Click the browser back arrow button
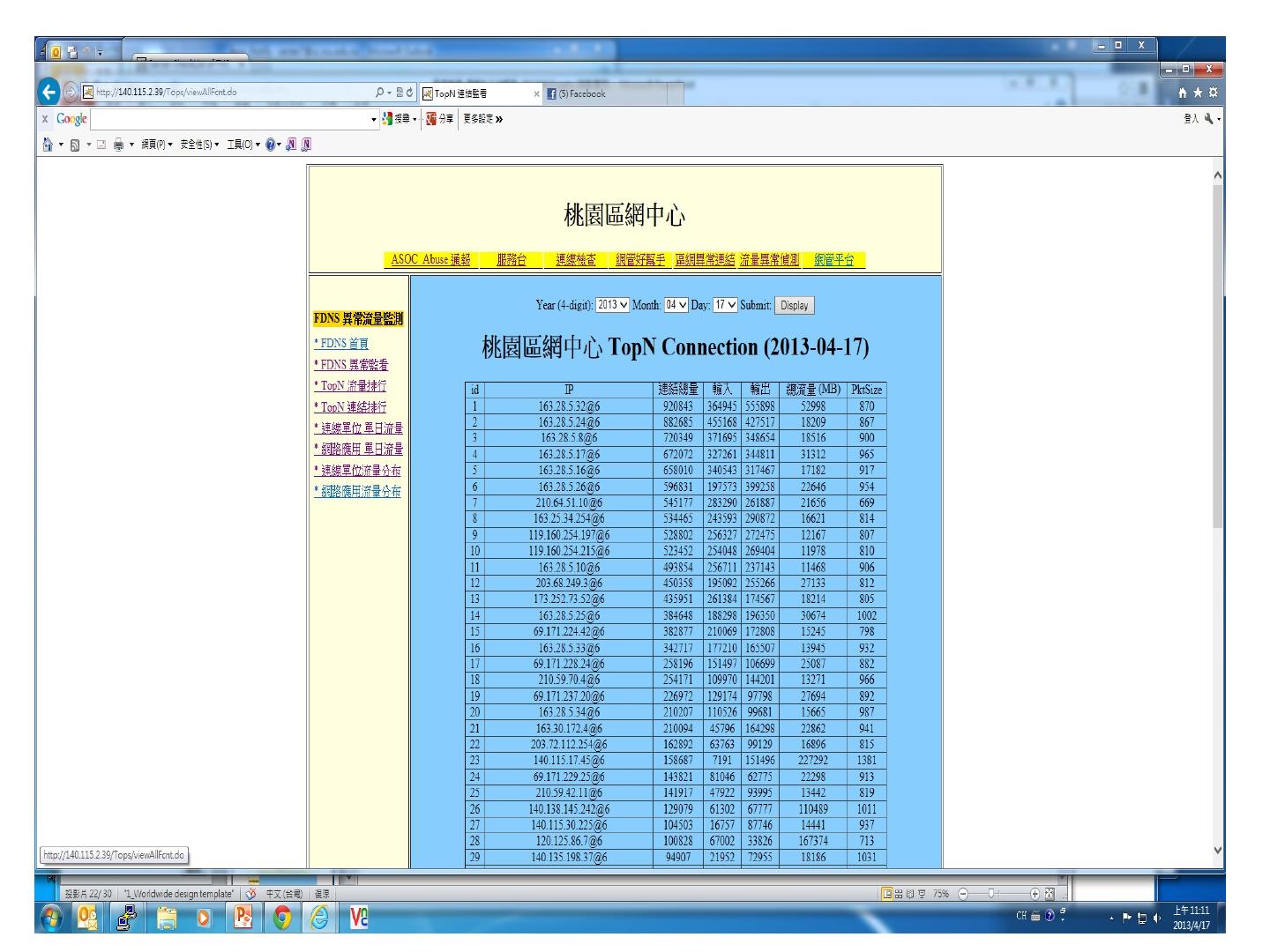1270x952 pixels. pos(49,93)
